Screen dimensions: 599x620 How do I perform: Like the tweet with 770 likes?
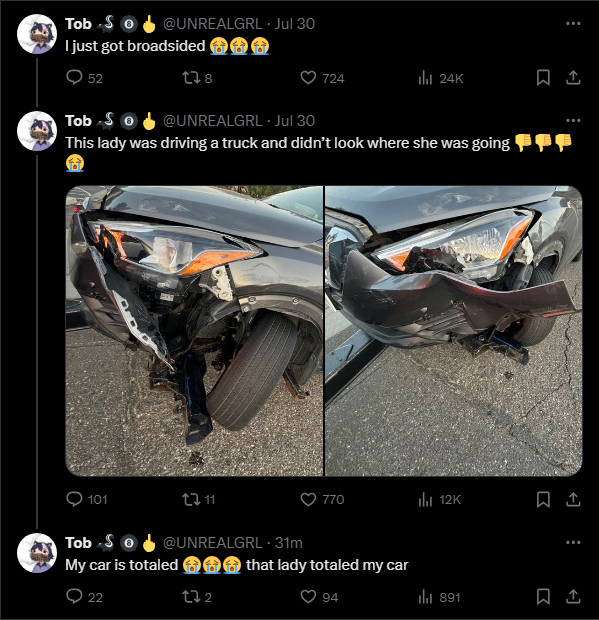point(322,499)
